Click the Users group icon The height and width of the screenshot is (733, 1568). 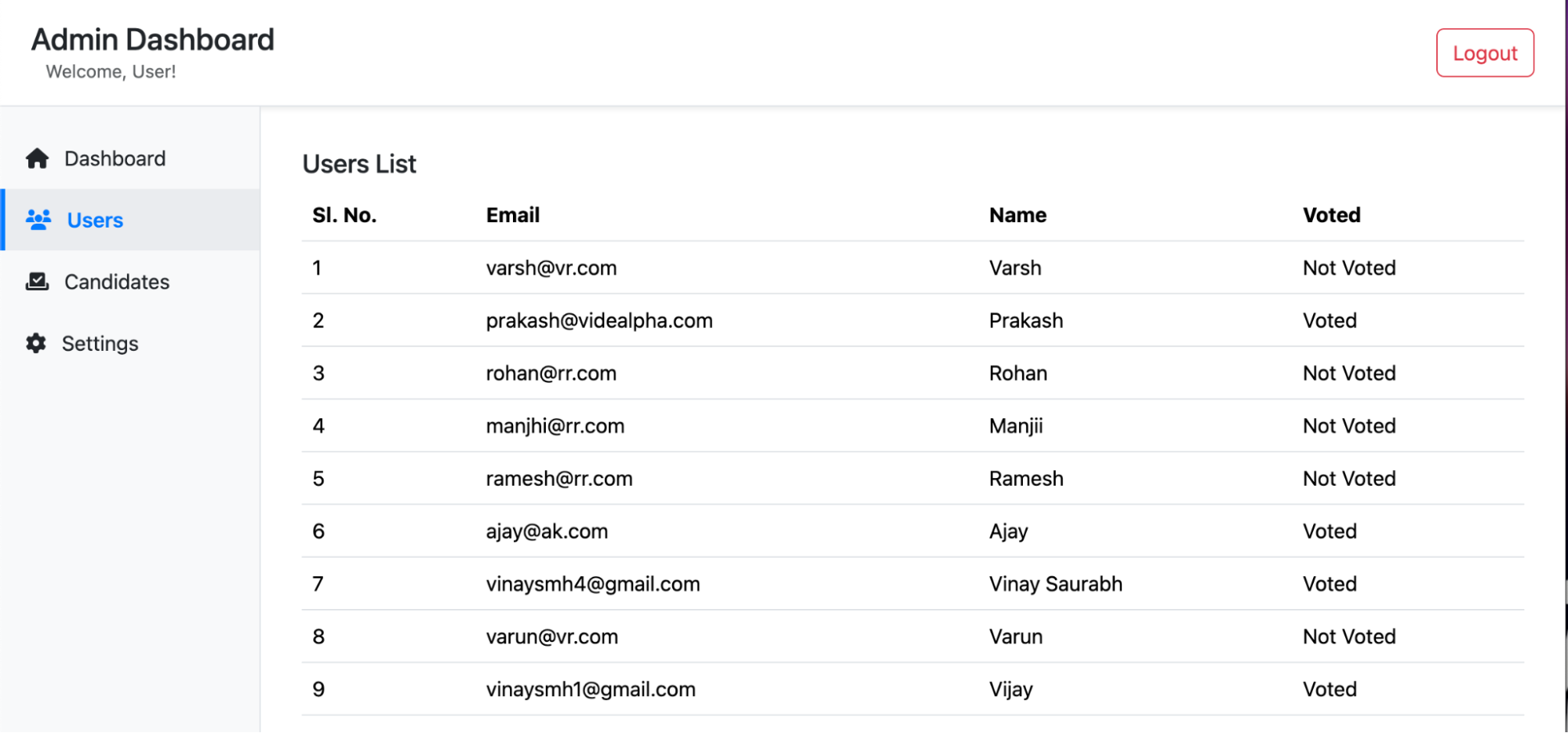(x=38, y=220)
